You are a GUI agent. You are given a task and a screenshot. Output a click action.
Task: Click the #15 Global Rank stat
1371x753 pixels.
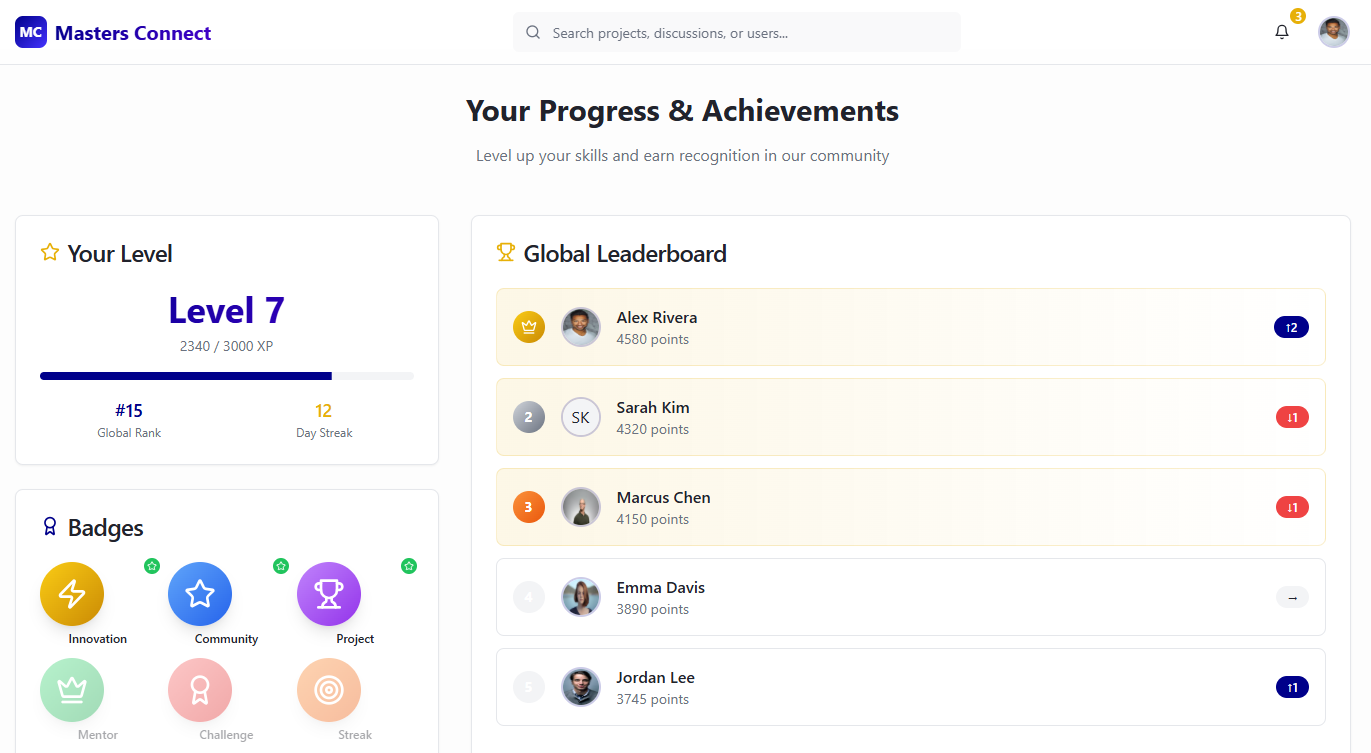(129, 419)
